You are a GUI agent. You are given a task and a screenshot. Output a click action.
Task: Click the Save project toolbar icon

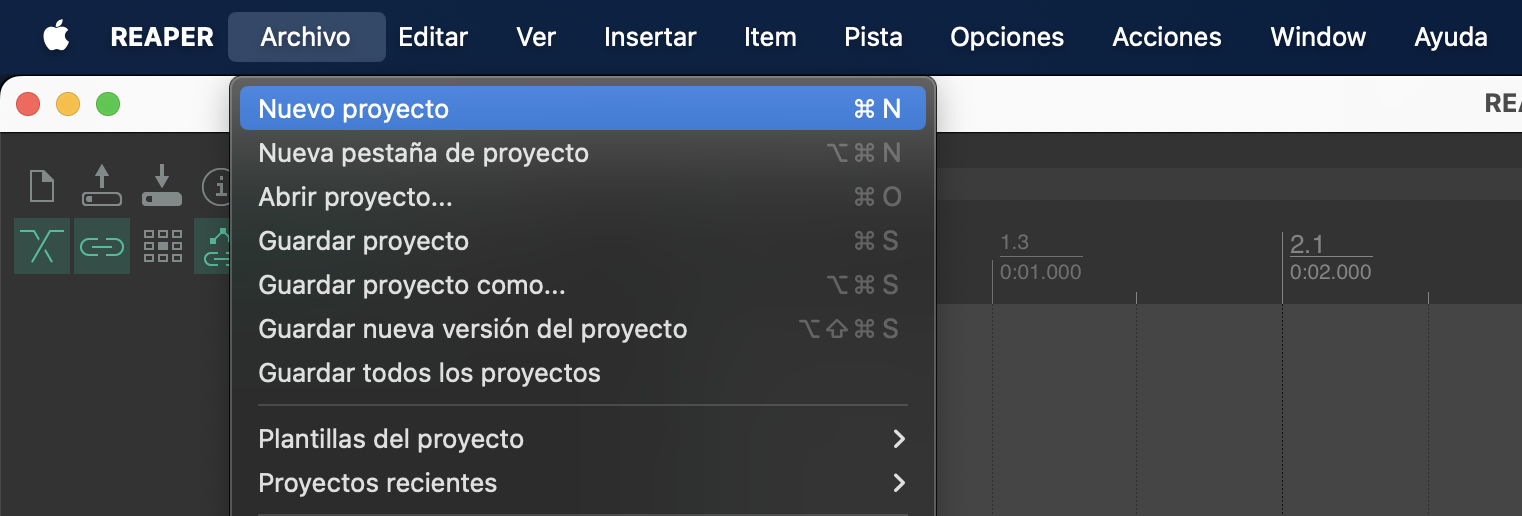[x=161, y=186]
